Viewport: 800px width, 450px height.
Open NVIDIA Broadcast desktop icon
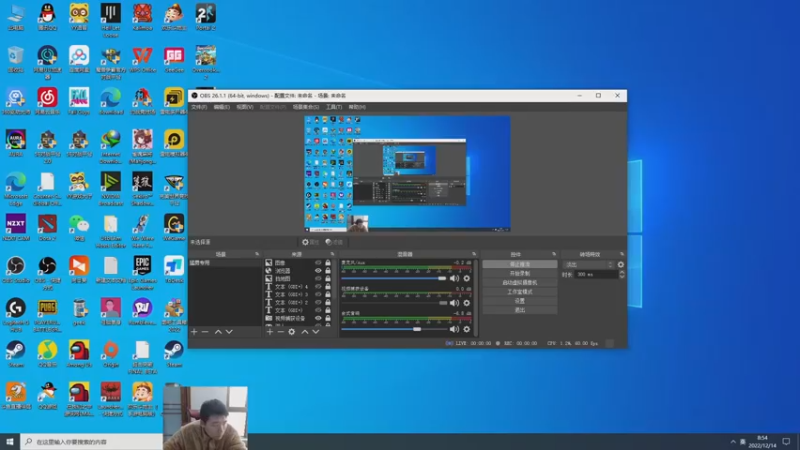111,189
